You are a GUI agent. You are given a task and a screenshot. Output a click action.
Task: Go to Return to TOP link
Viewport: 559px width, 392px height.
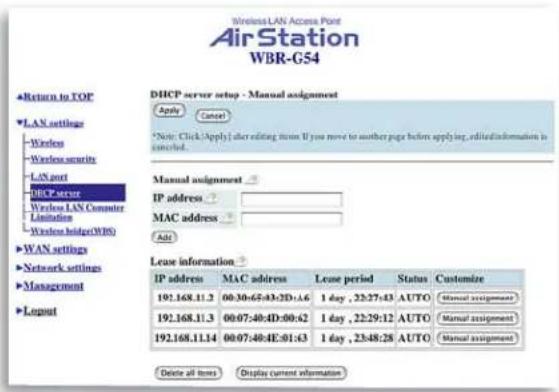click(x=56, y=97)
